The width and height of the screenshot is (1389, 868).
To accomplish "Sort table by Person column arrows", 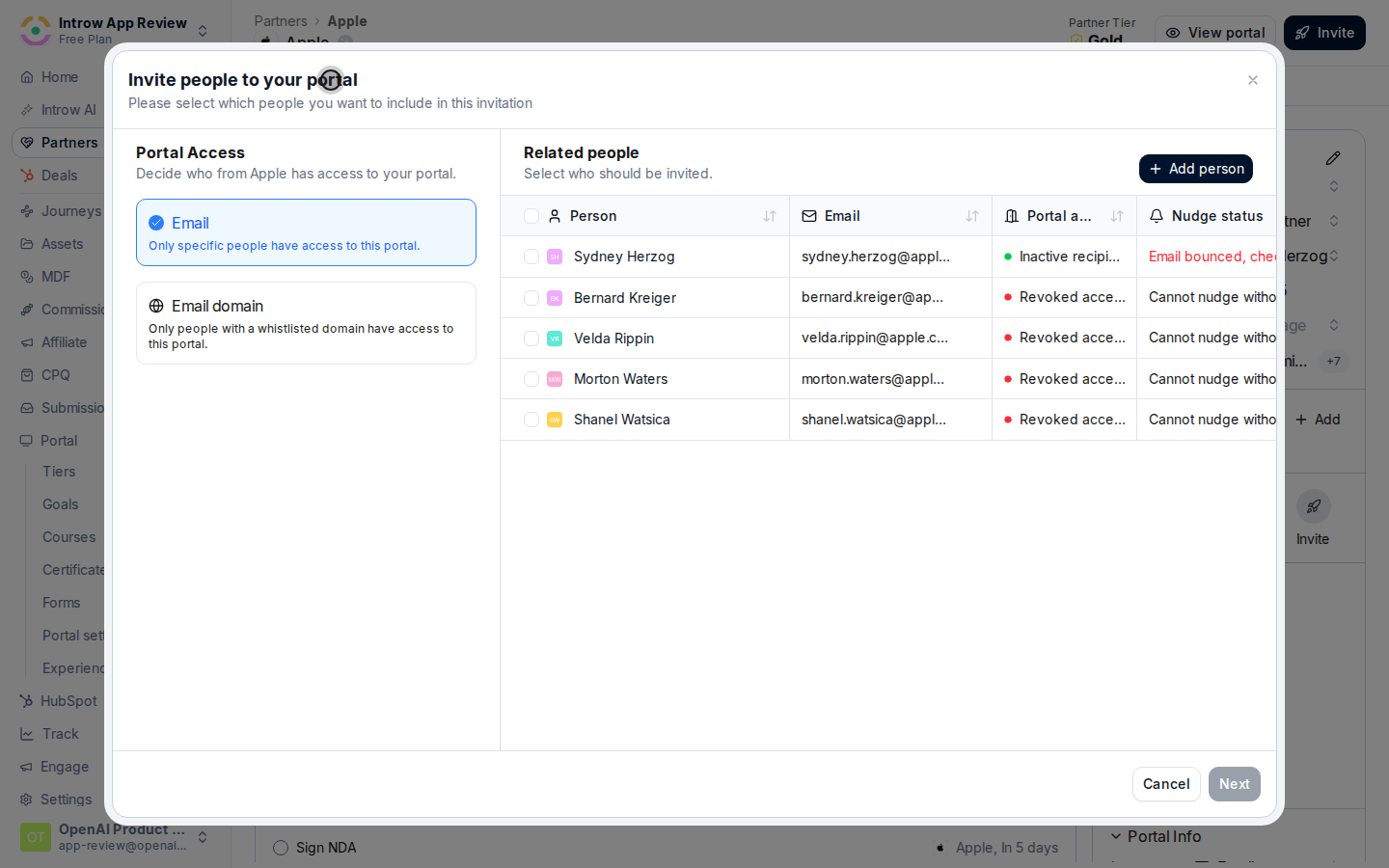I will coord(770,216).
